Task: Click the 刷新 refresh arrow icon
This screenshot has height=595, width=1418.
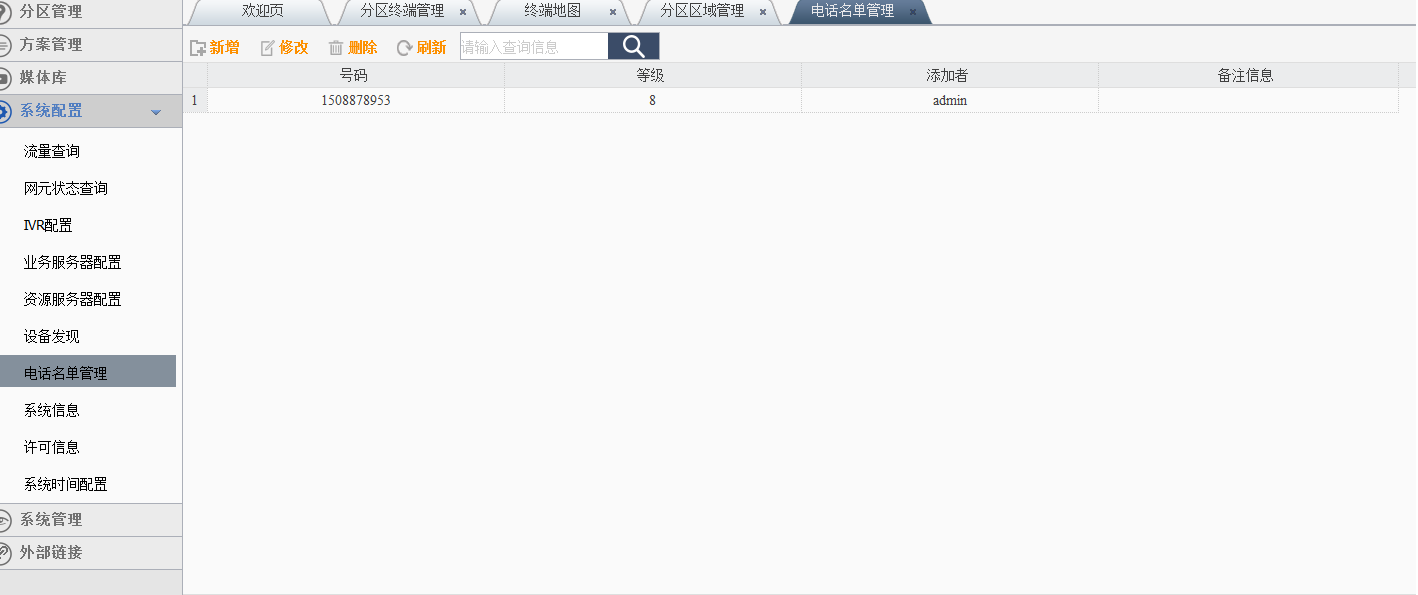Action: coord(405,48)
